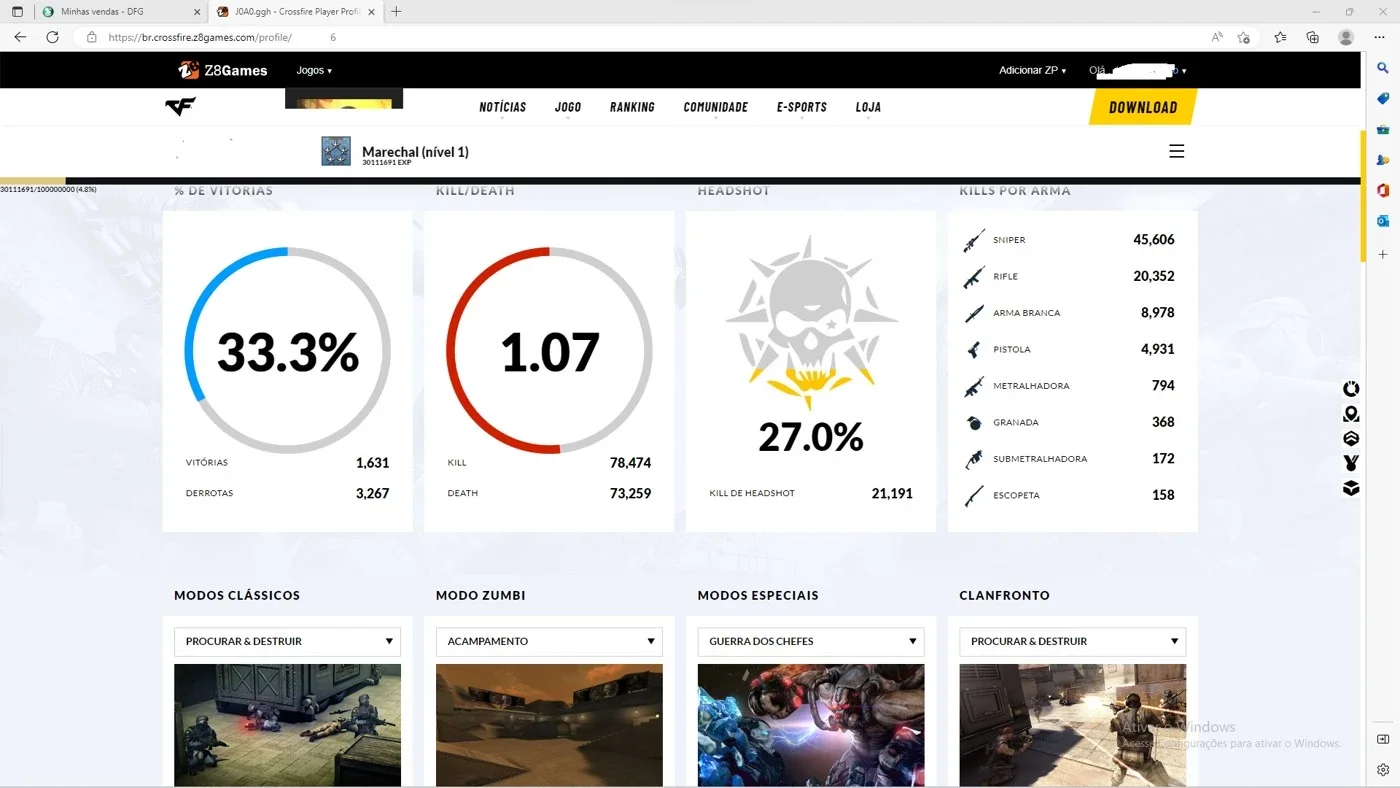Jump to the box inventory section icon

click(x=1351, y=488)
